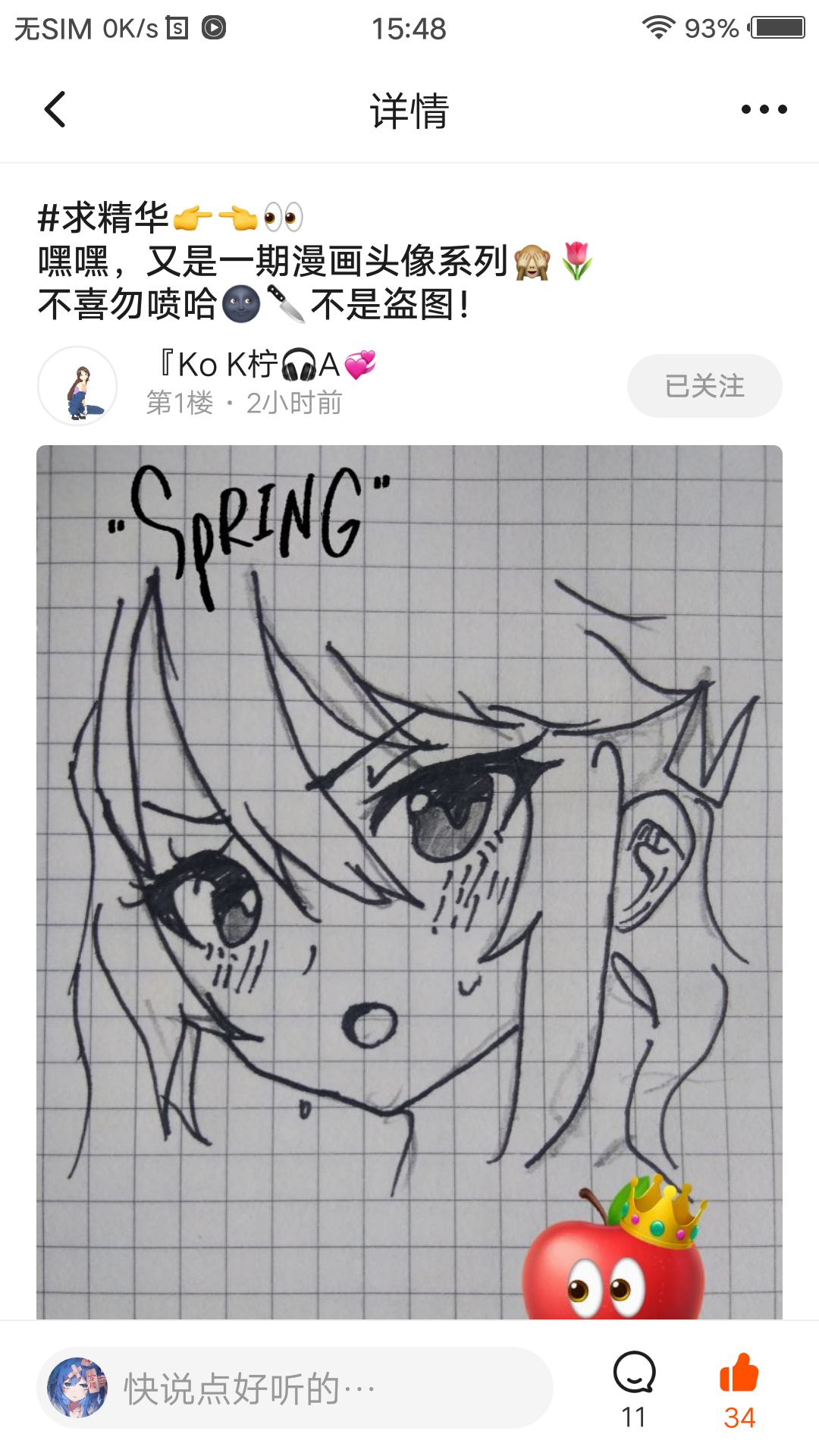Tap the crowned red apple sticker
This screenshot has height=1456, width=819.
pyautogui.click(x=614, y=1247)
